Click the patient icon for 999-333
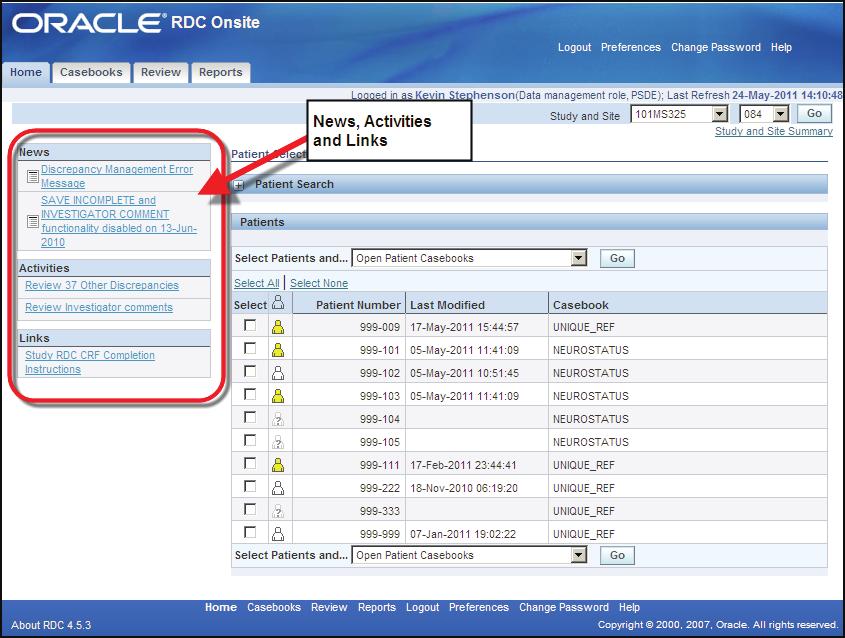This screenshot has height=638, width=845. pyautogui.click(x=278, y=511)
